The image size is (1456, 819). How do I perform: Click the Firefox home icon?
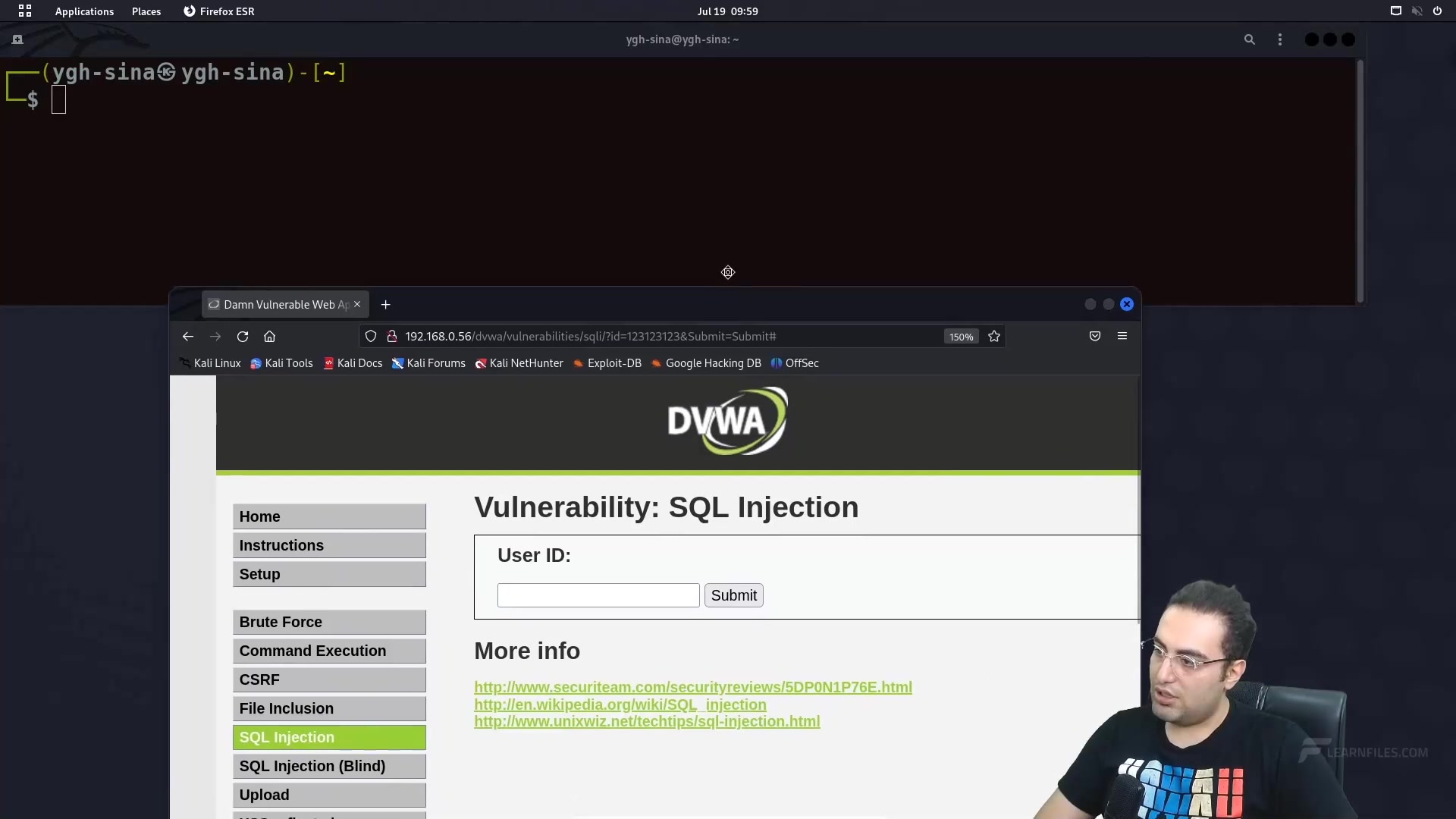(x=269, y=337)
